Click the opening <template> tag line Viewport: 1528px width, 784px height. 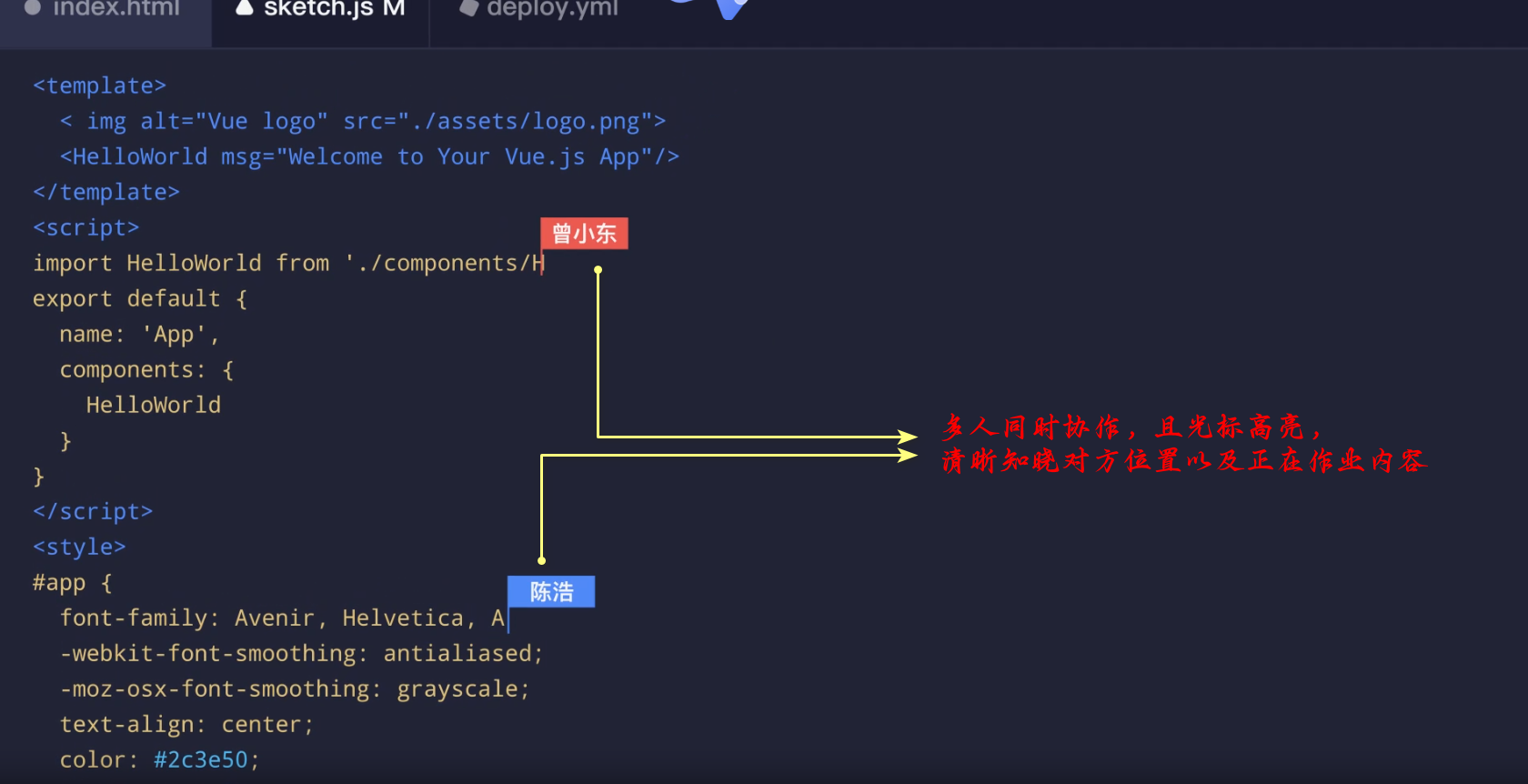[x=99, y=85]
